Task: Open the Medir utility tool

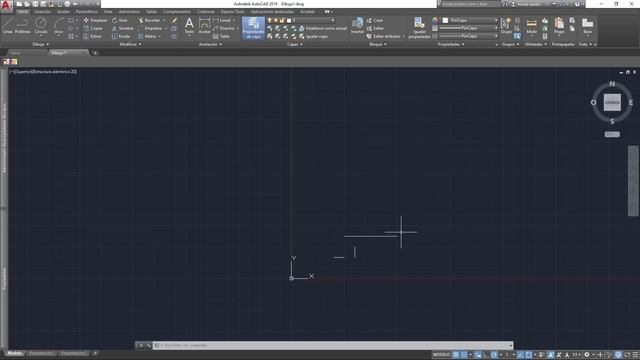Action: coord(531,26)
